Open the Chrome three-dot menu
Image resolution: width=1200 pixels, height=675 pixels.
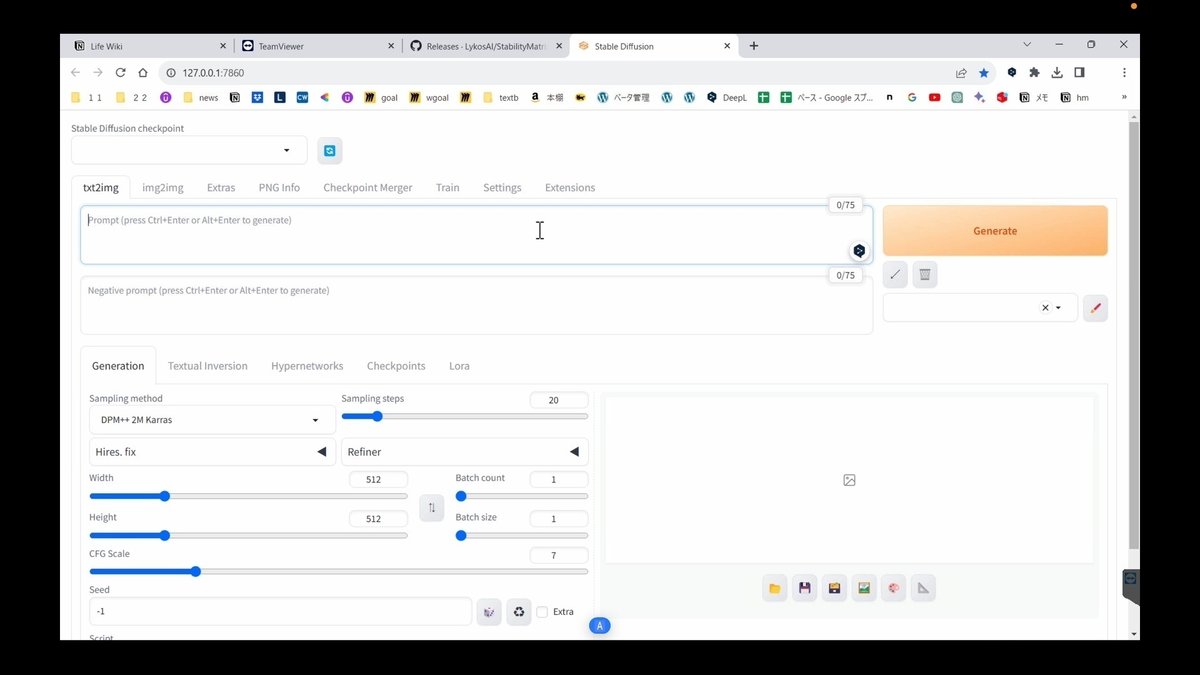click(x=1124, y=73)
